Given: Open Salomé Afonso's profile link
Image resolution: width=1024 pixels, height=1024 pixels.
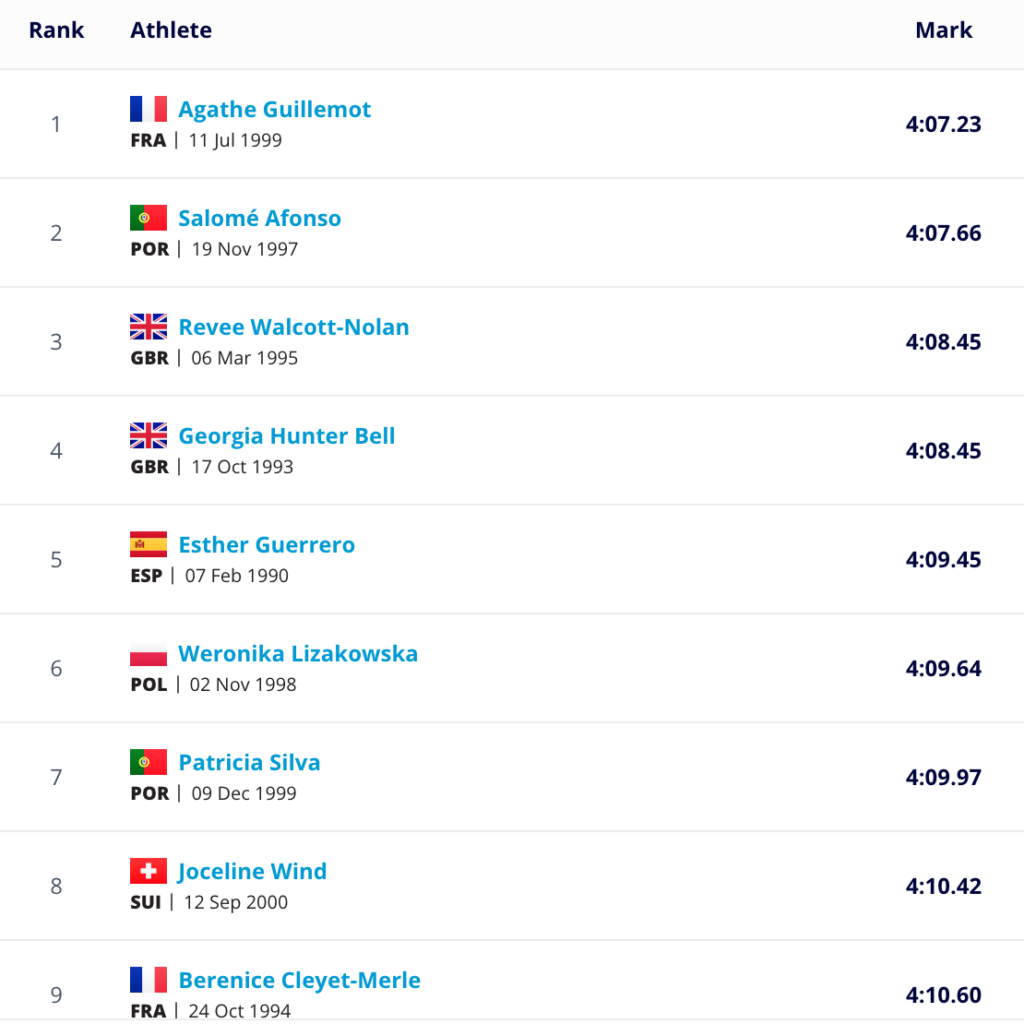Looking at the screenshot, I should click(x=259, y=218).
